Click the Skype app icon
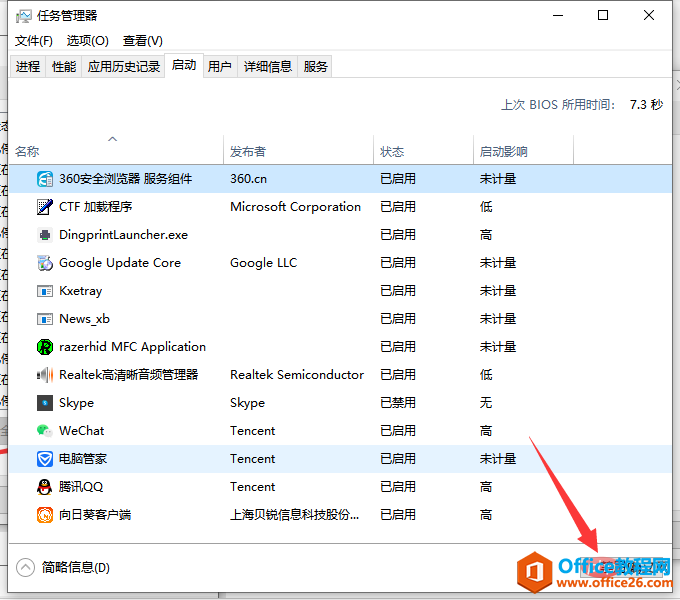This screenshot has width=680, height=600. point(45,403)
